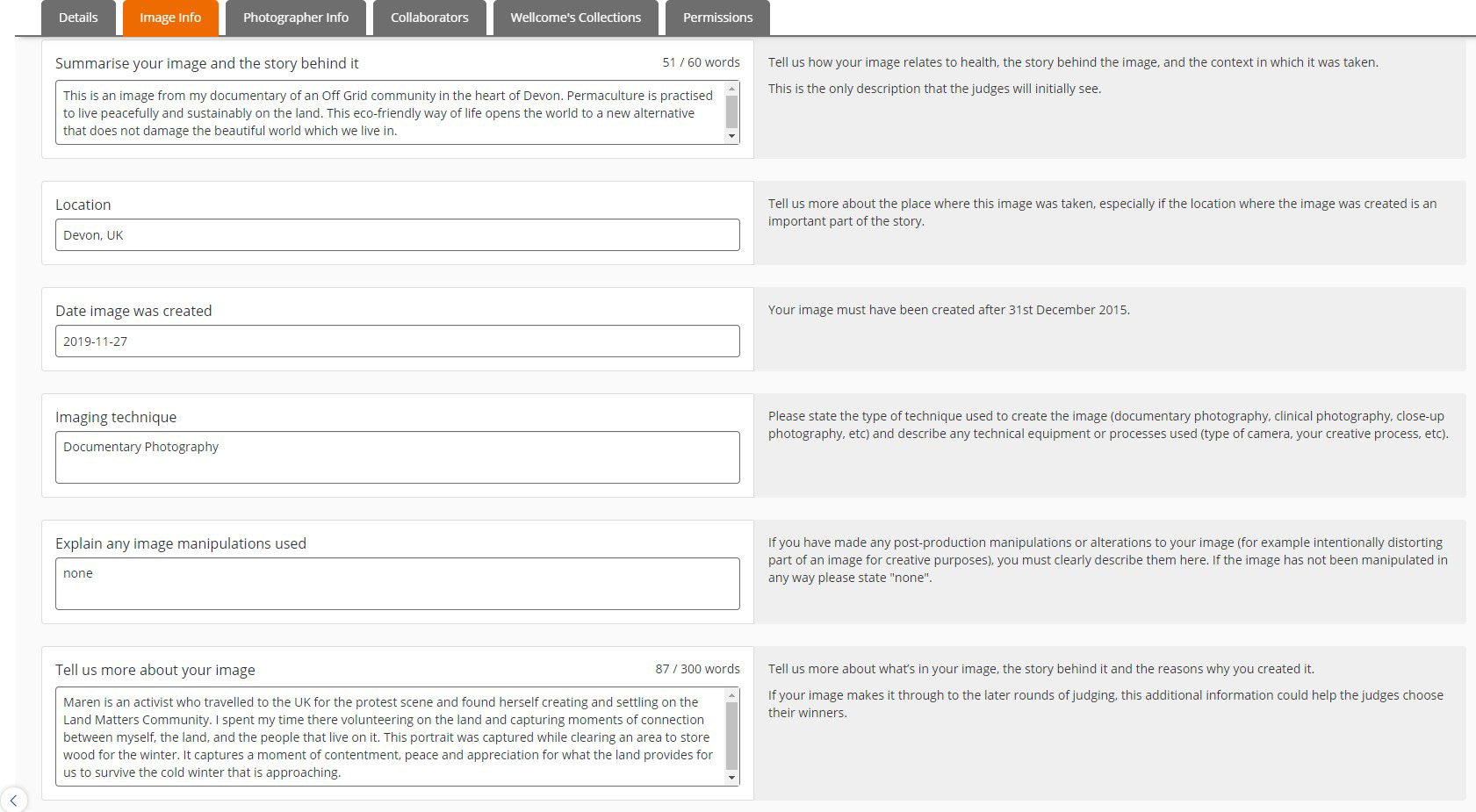Open the Details tab
1476x812 pixels.
(78, 18)
